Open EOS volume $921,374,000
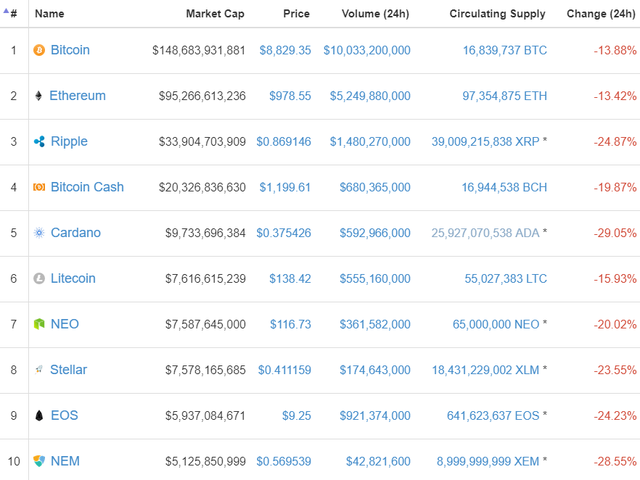Viewport: 640px width, 480px height. 375,416
